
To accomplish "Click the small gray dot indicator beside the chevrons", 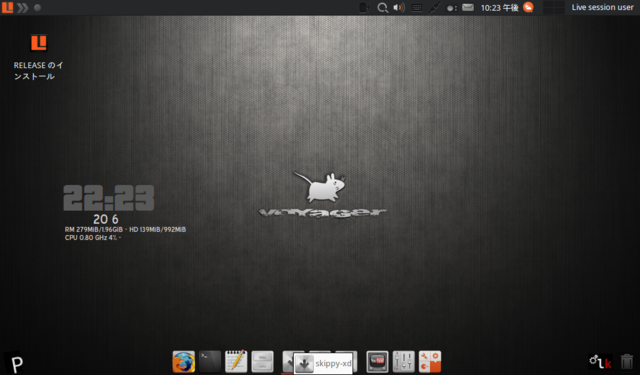I will [37, 7].
